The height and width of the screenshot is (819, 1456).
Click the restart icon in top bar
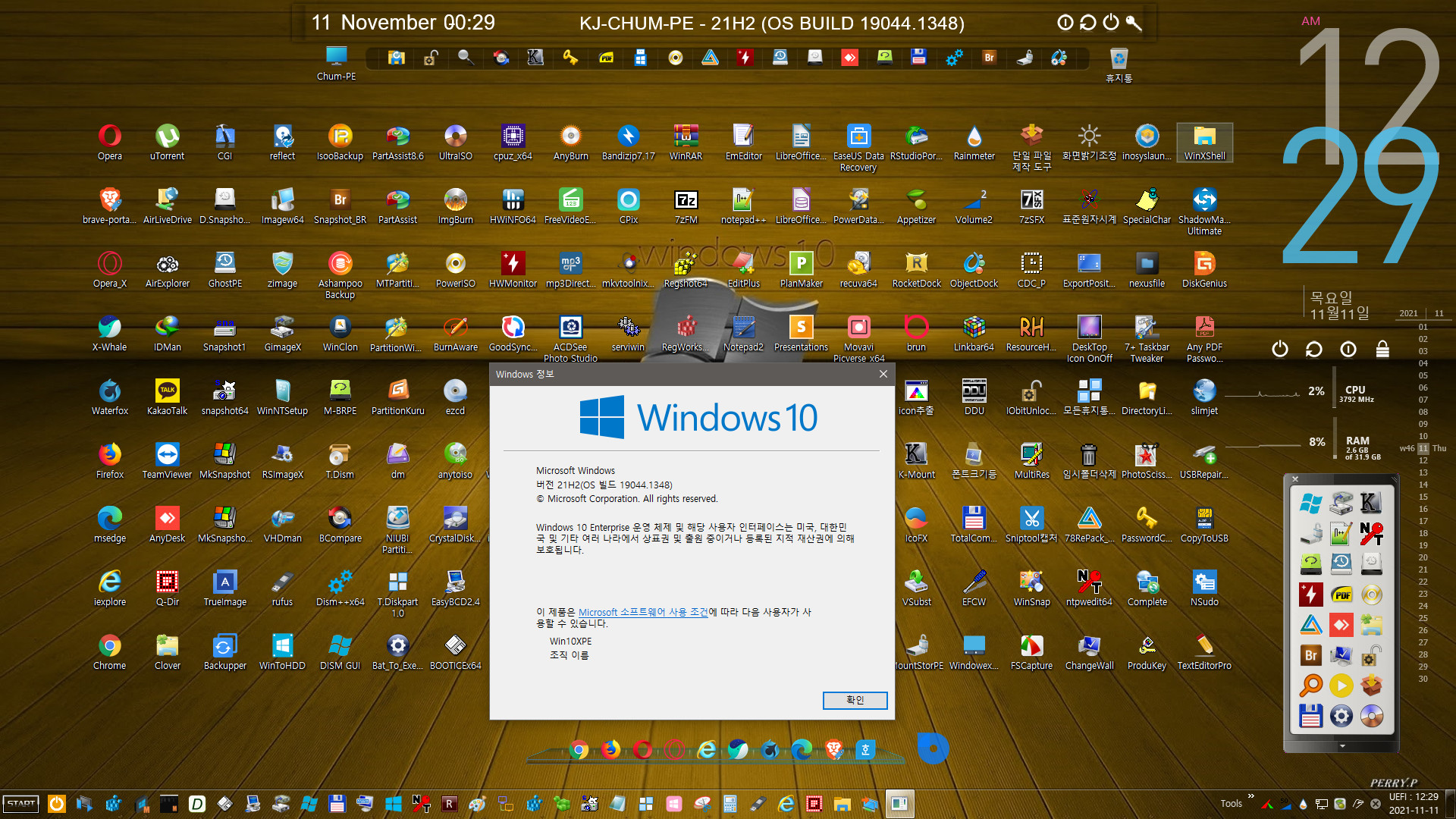pyautogui.click(x=1088, y=22)
